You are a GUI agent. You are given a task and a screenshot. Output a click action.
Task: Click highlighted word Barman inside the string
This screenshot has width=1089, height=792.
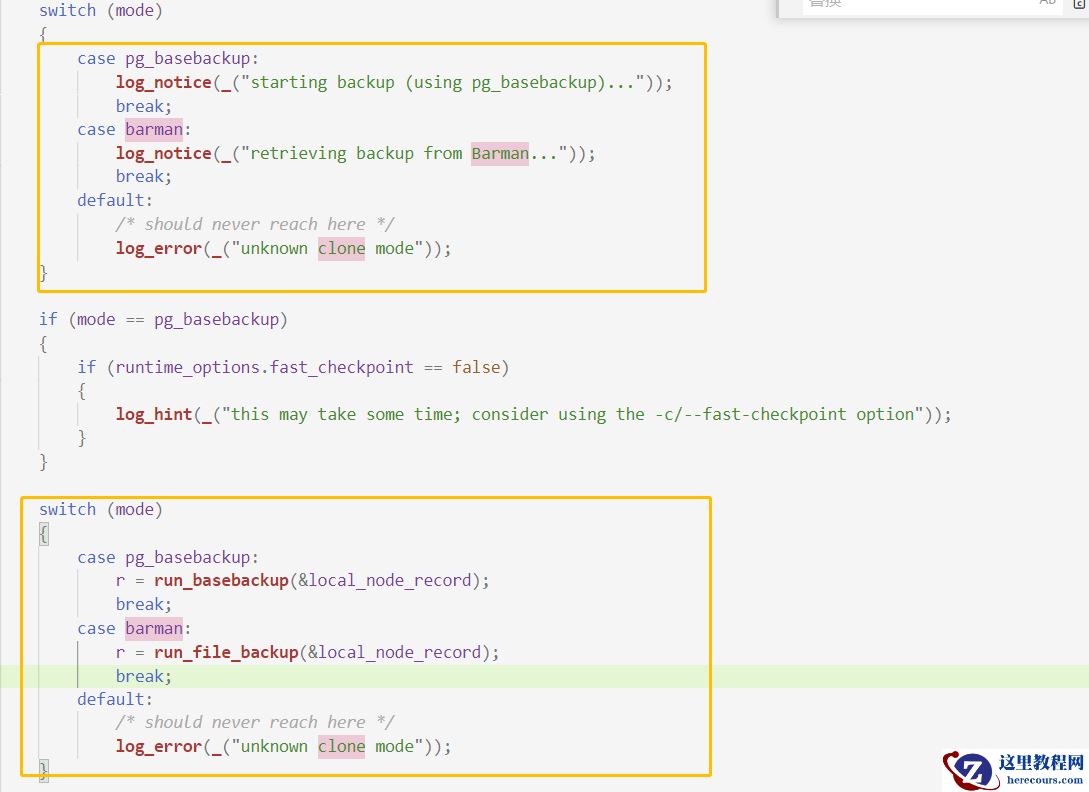(x=500, y=154)
